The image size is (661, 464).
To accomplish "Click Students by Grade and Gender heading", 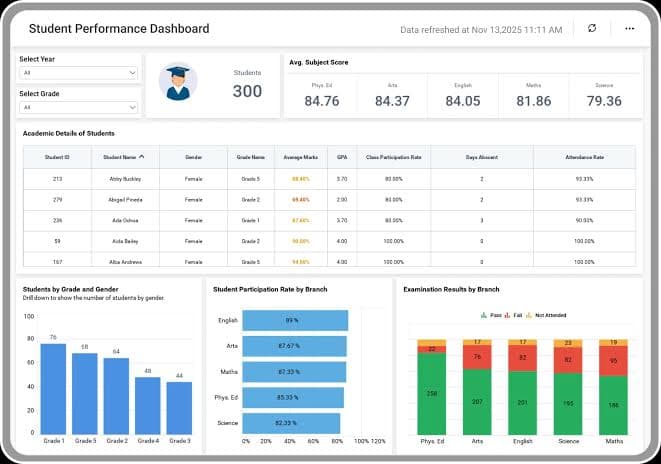I will point(70,289).
